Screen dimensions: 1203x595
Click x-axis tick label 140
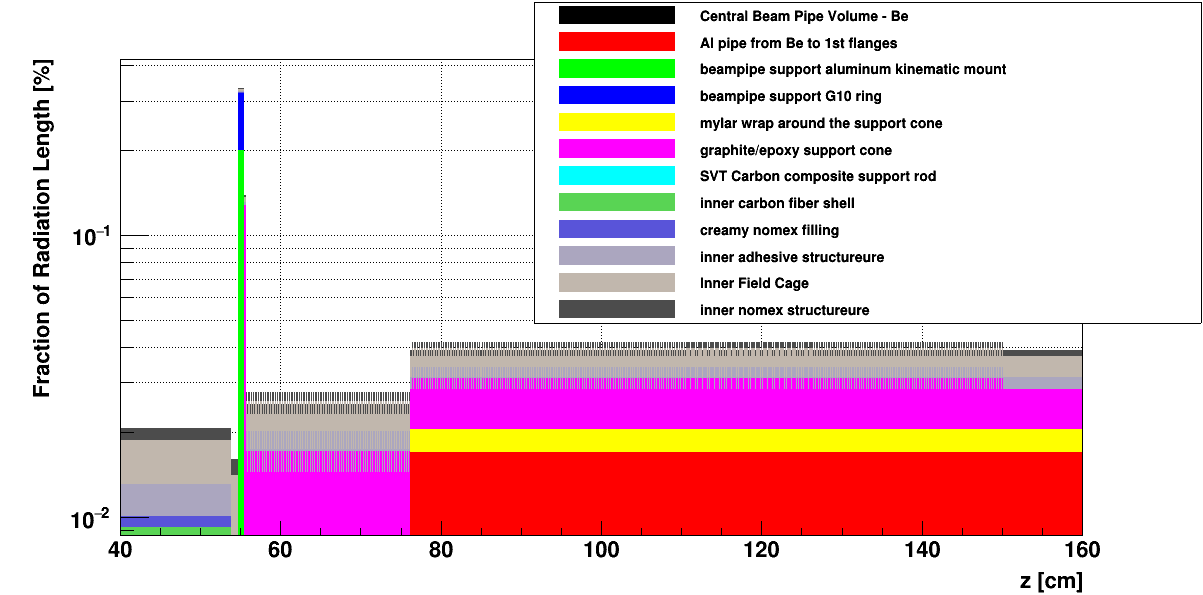click(922, 550)
